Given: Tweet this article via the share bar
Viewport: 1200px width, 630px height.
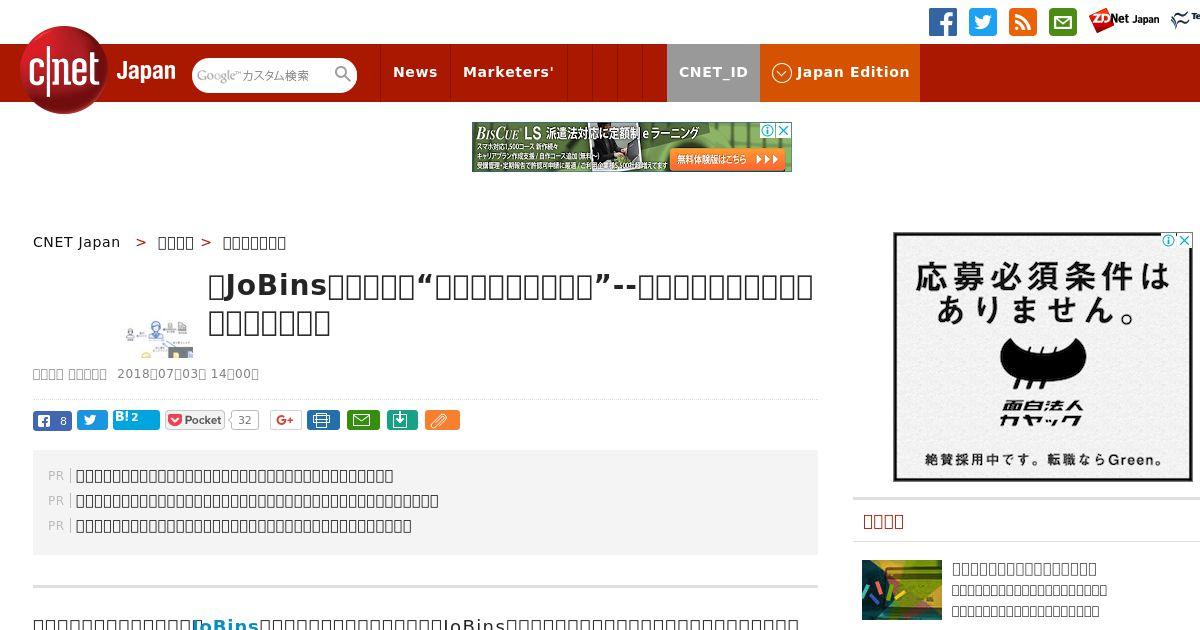Looking at the screenshot, I should click(92, 420).
